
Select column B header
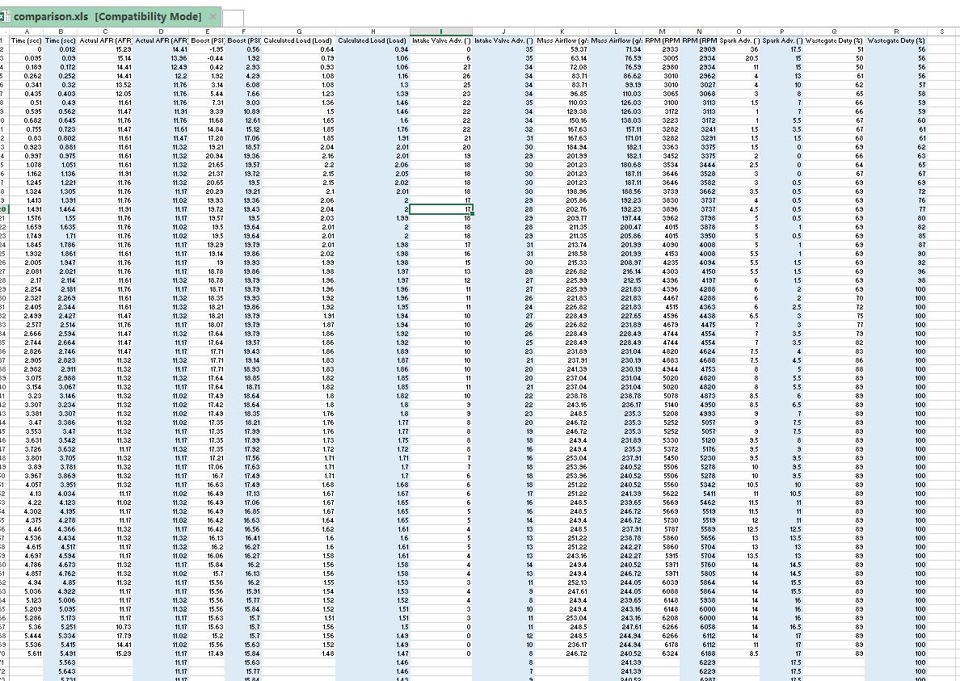tap(61, 31)
